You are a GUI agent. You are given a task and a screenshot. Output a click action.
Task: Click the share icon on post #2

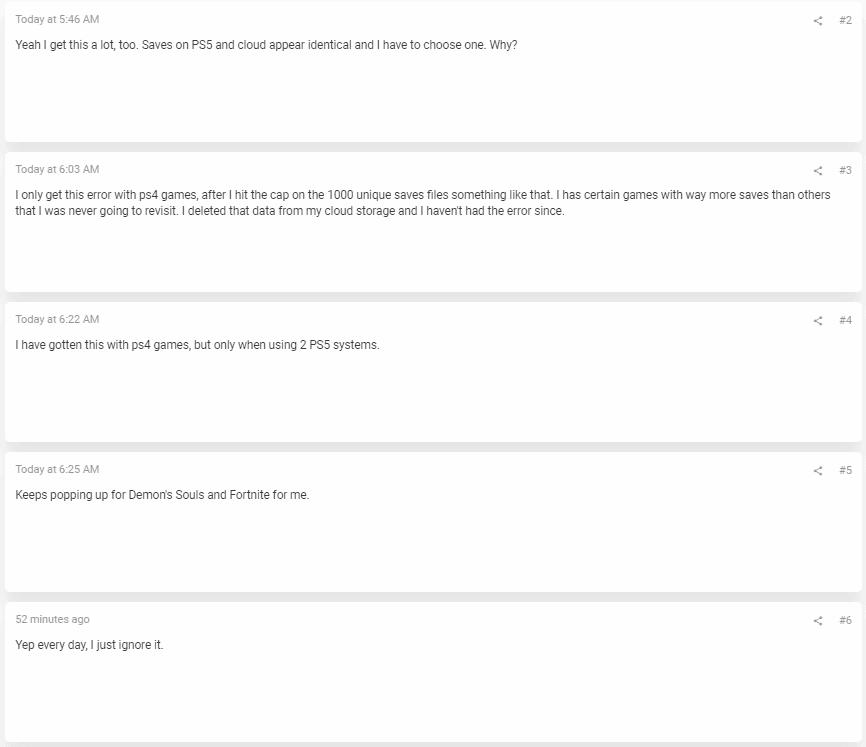click(818, 21)
